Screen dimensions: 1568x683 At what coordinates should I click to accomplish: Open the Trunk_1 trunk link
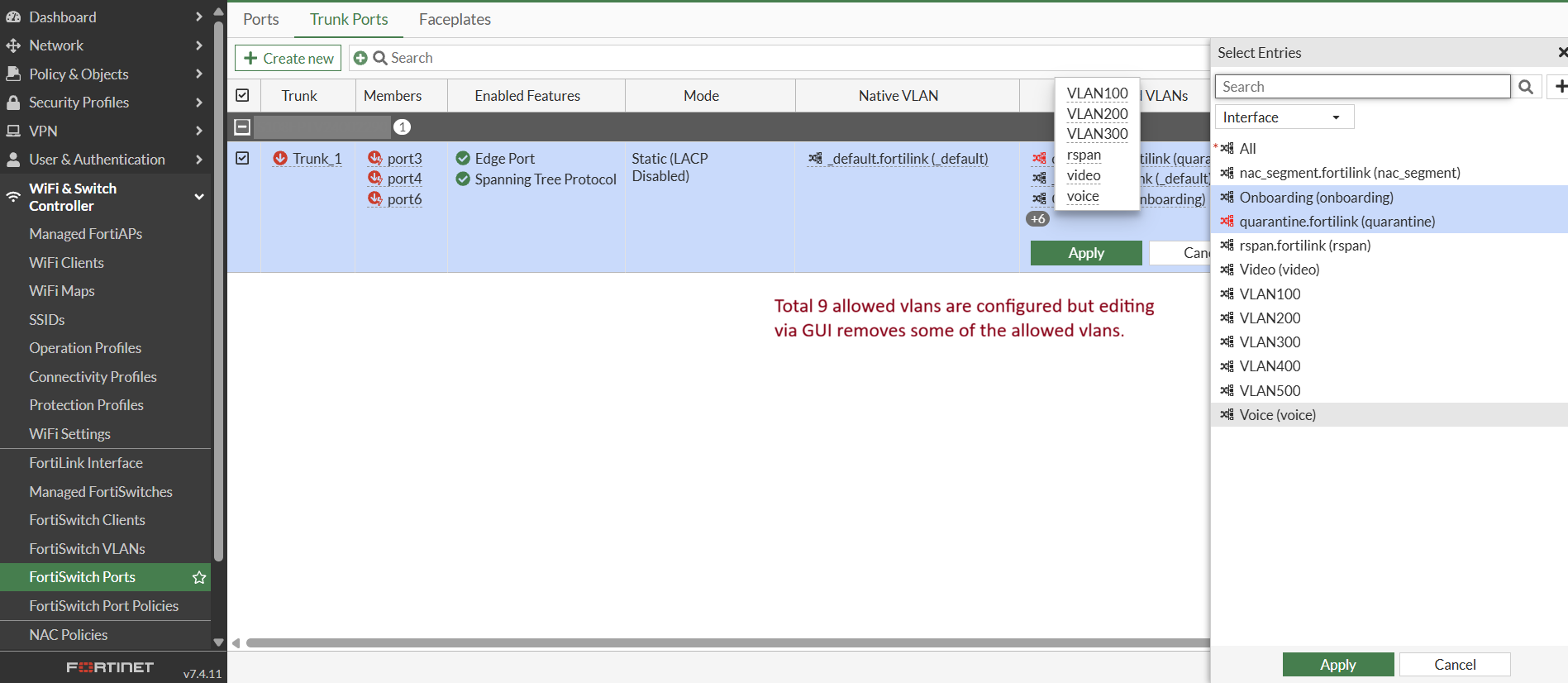point(317,159)
